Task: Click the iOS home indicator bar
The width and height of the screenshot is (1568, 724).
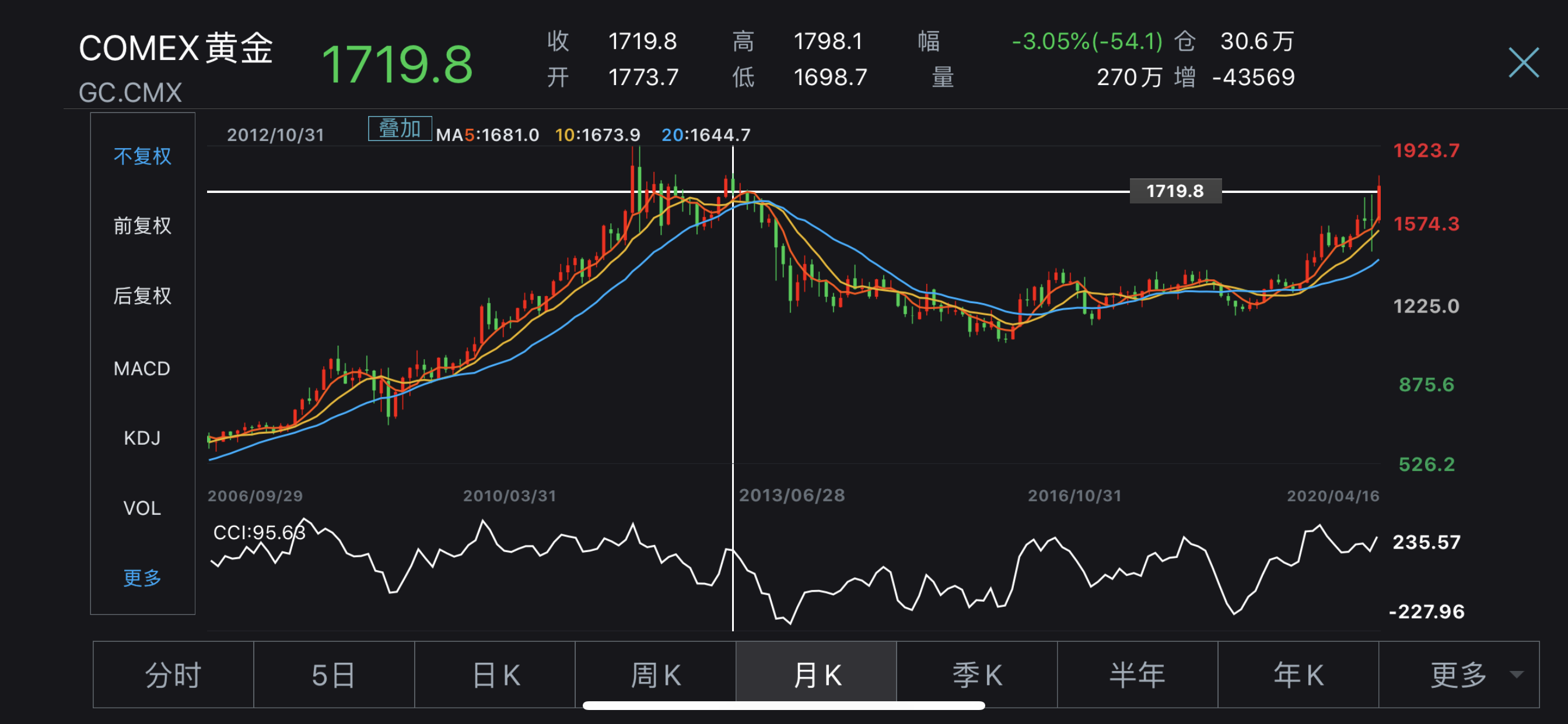Action: [x=784, y=706]
